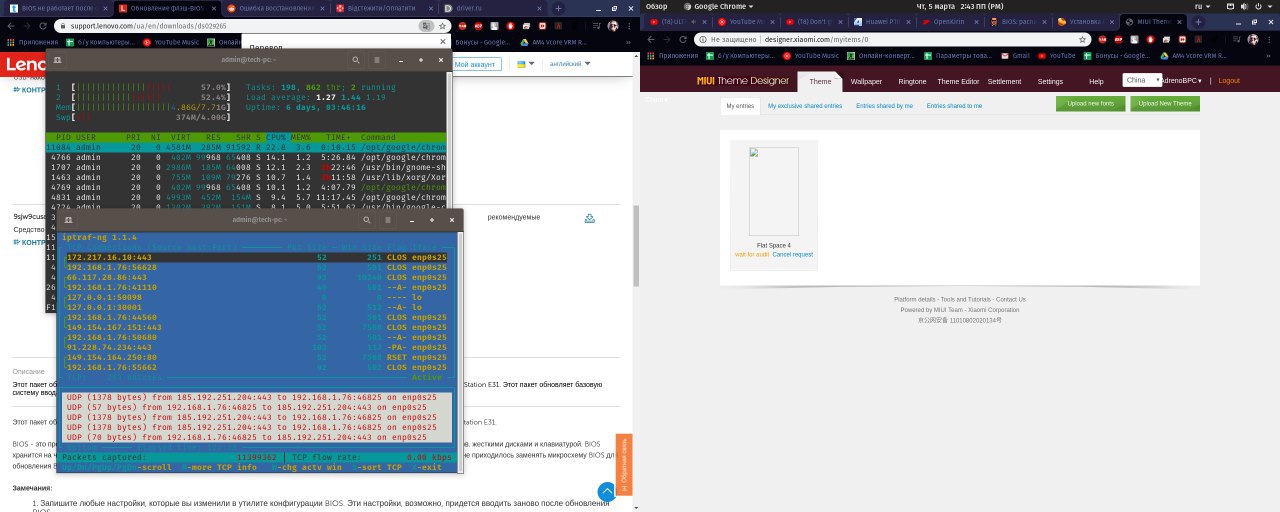Screen dimensions: 1280x512
Task: Click profile avatar in Xiaomi Chrome window
Action: point(1252,39)
